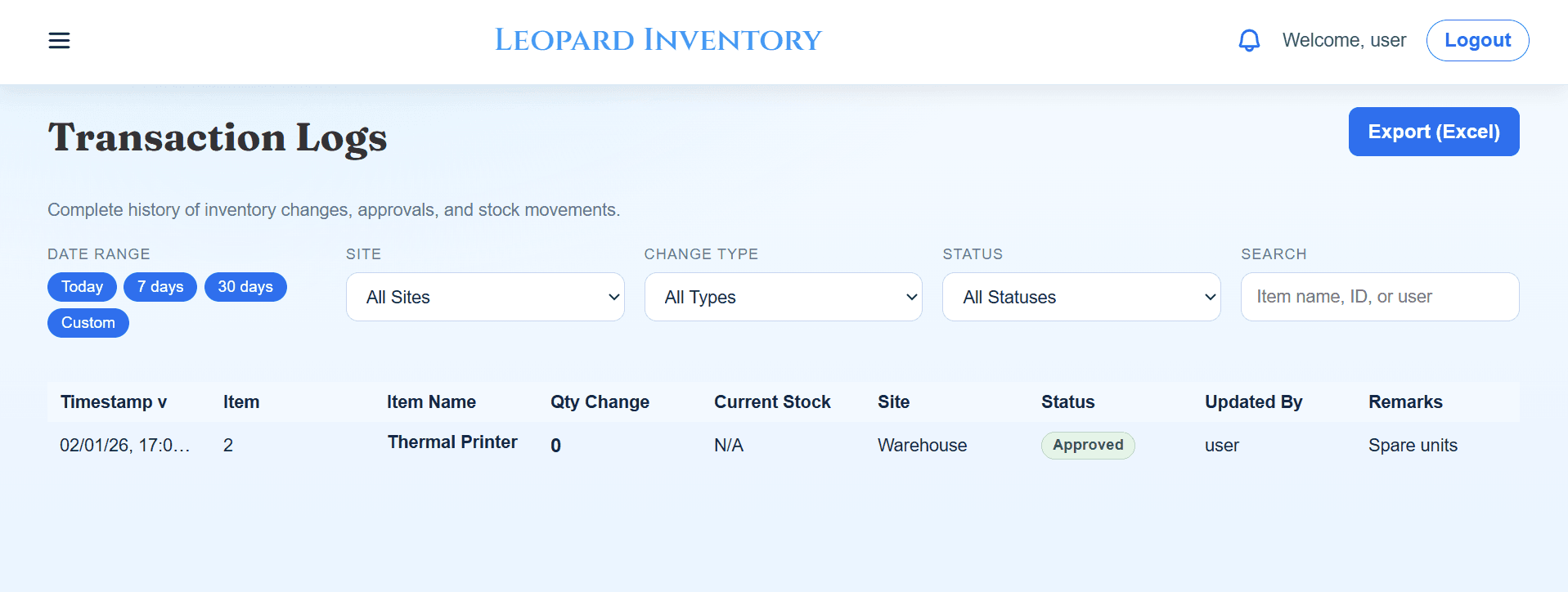This screenshot has height=592, width=1568.
Task: Open the All Types change type dropdown
Action: click(782, 297)
